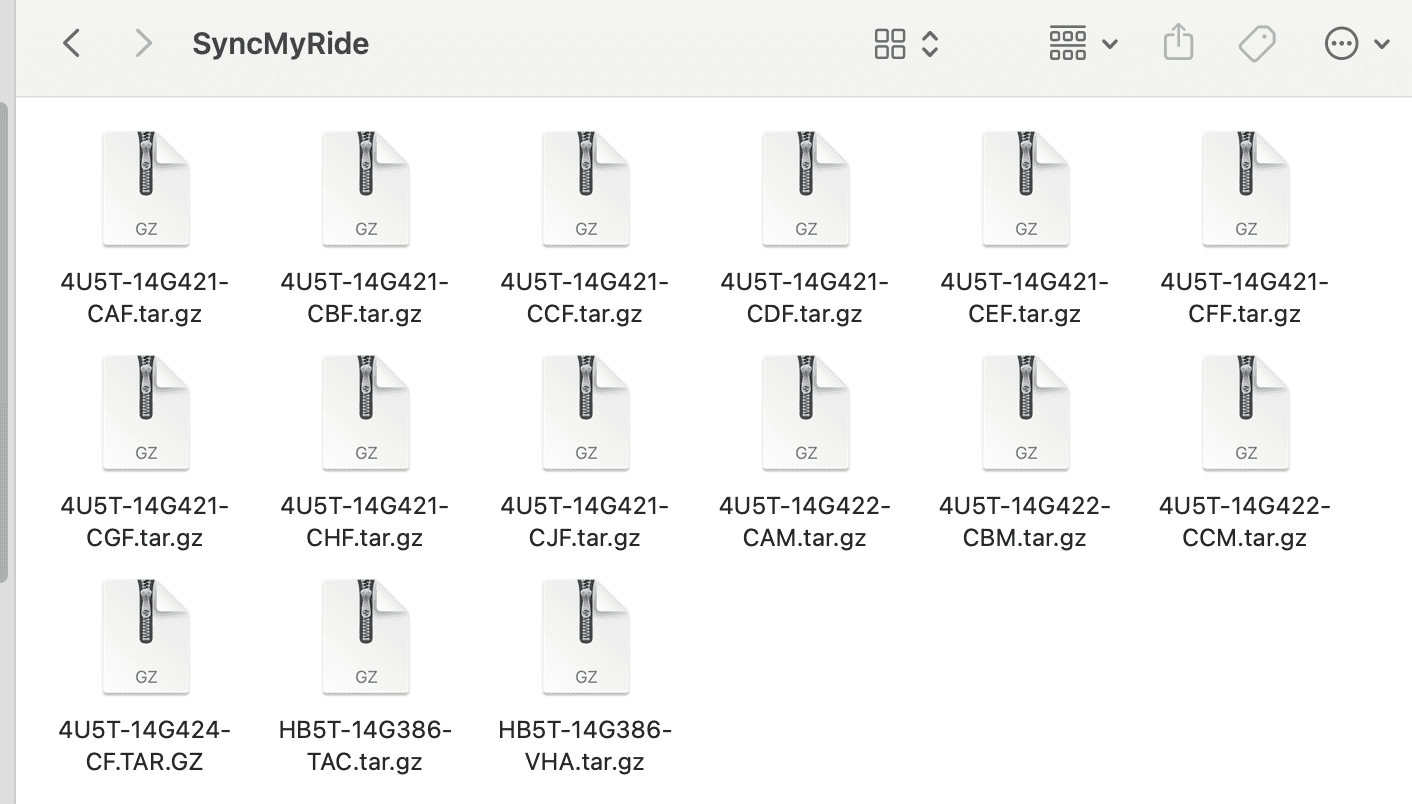This screenshot has width=1412, height=804.
Task: Select the 4U5T-14G421-CFF.tar.gz file
Action: (x=1246, y=189)
